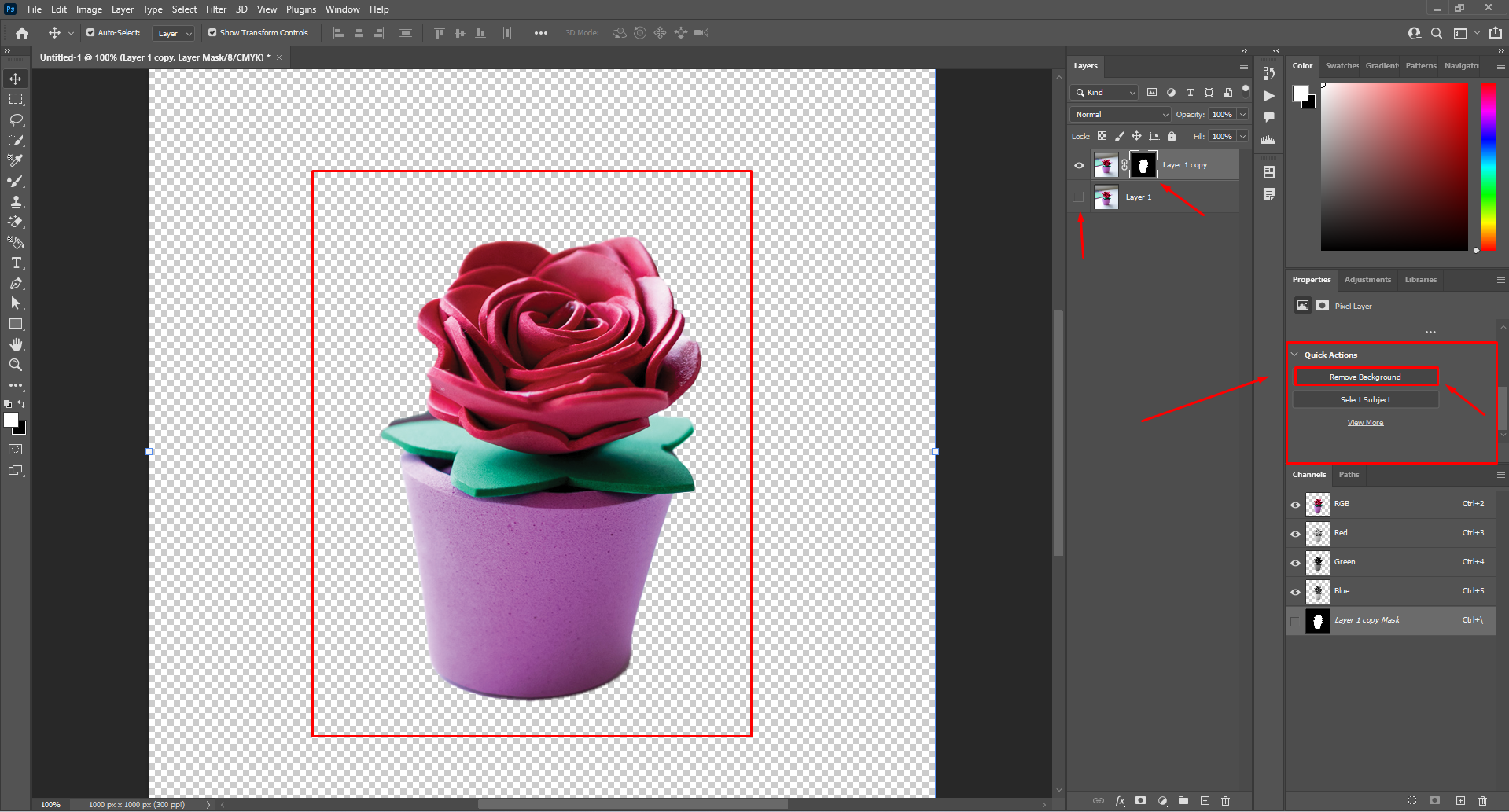The image size is (1509, 812).
Task: Create a new layer with the plus icon
Action: 1205,800
